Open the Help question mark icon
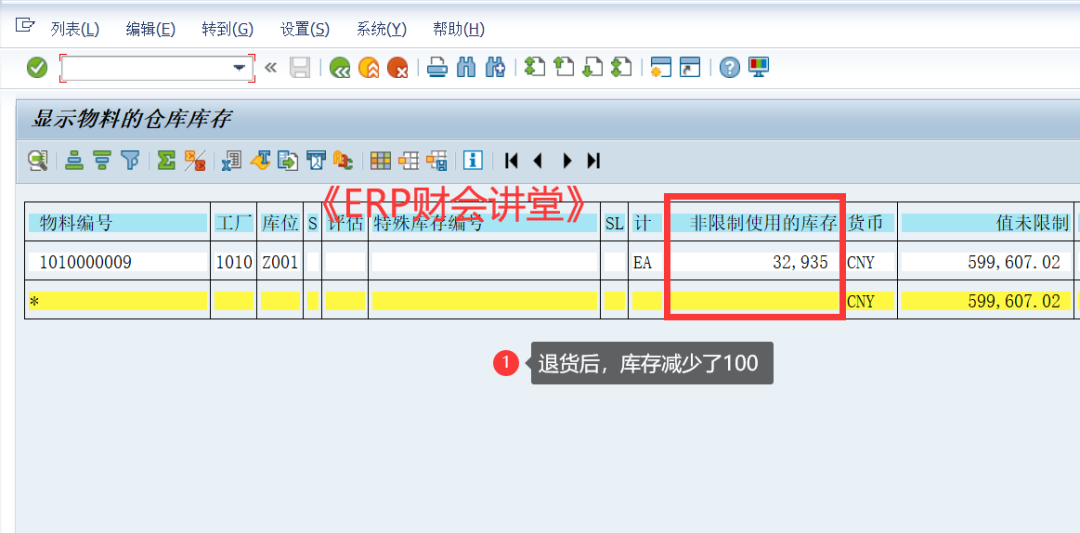Image resolution: width=1080 pixels, height=533 pixels. coord(730,68)
